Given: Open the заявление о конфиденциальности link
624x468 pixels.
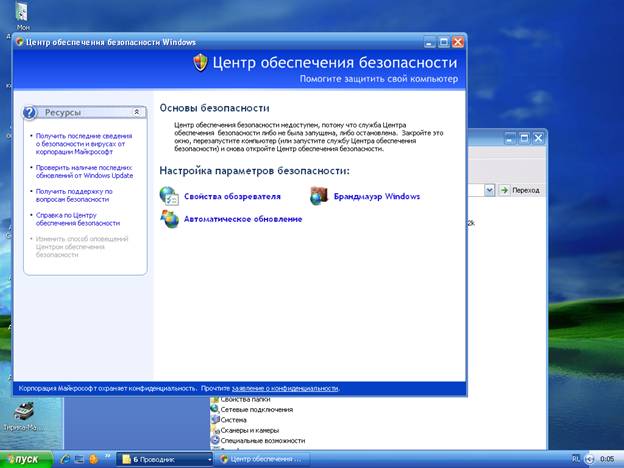Looking at the screenshot, I should (285, 388).
